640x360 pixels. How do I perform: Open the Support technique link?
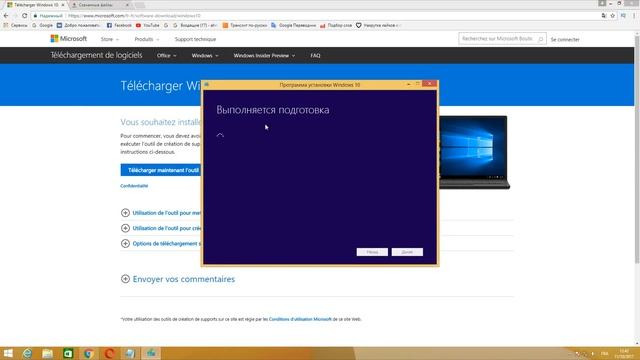coord(195,39)
